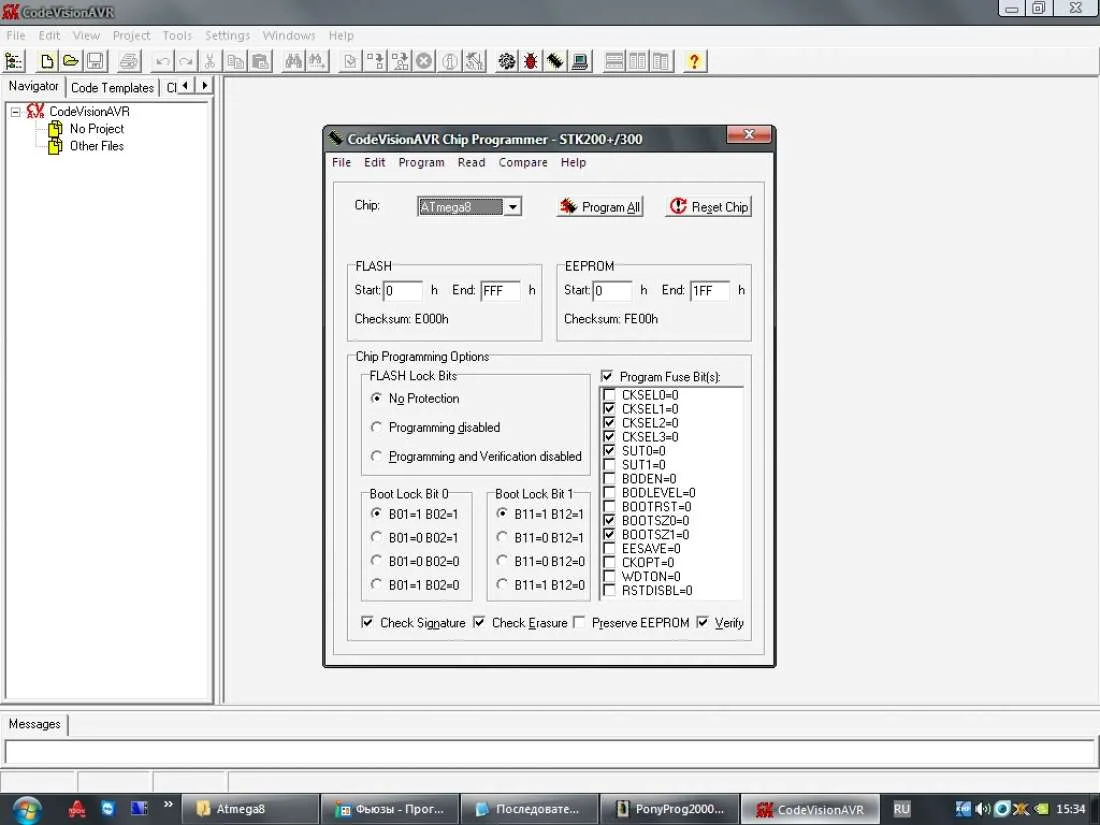This screenshot has width=1100, height=825.
Task: Collapse the CodeVisionAVR tree root node
Action: point(15,112)
